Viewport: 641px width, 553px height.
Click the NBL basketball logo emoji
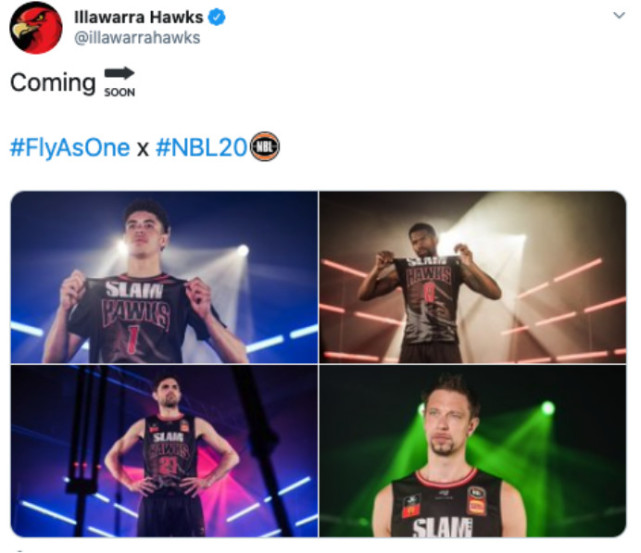tap(264, 146)
